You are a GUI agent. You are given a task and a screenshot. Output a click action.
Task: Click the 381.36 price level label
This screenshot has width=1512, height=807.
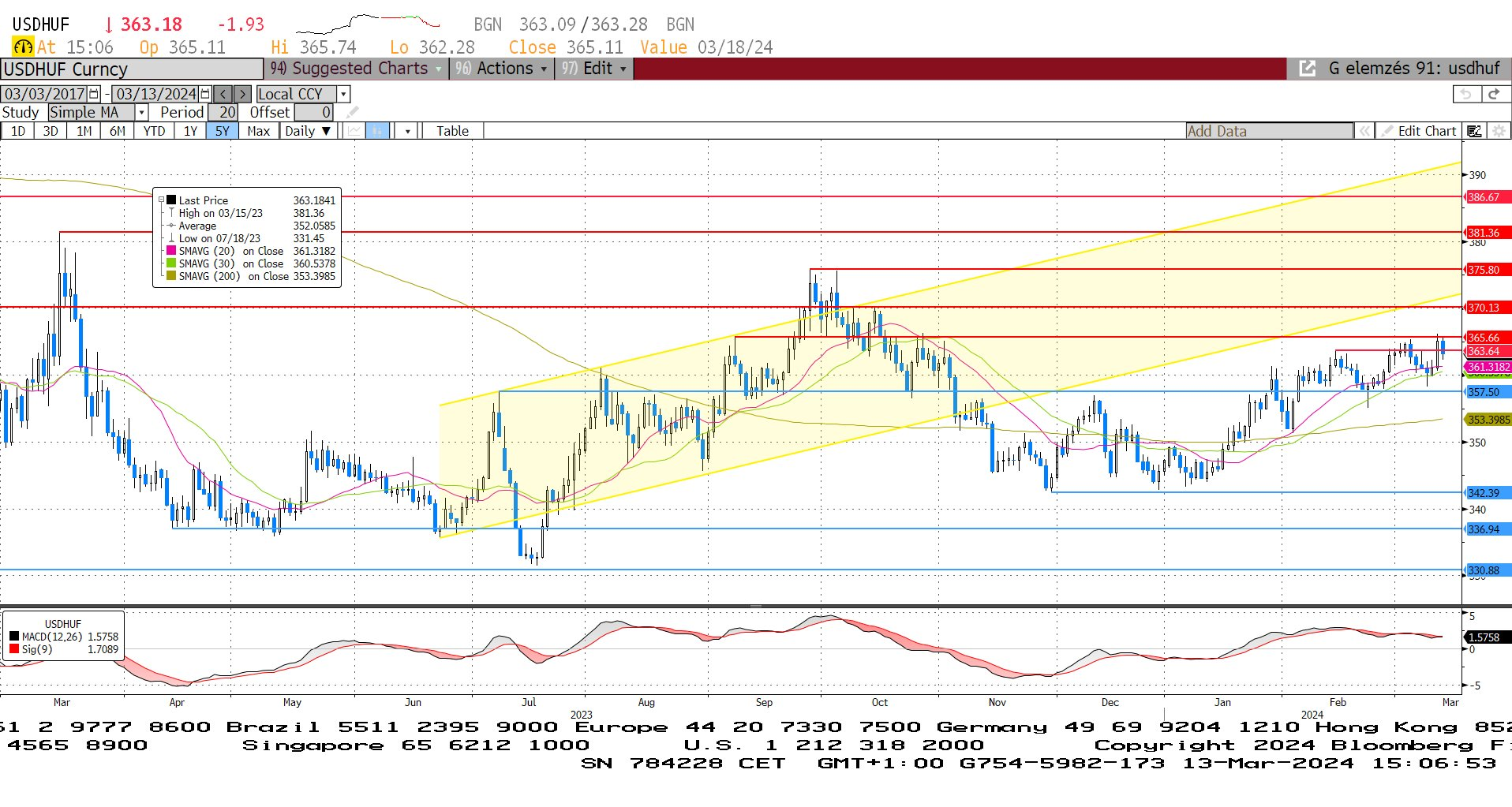tap(1487, 233)
